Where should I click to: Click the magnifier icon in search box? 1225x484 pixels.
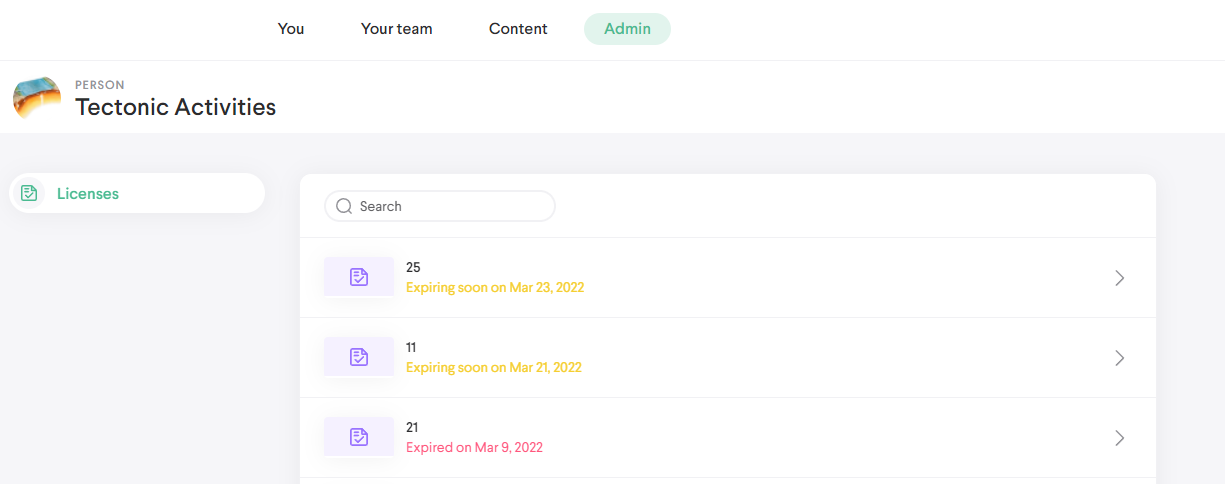(x=344, y=206)
